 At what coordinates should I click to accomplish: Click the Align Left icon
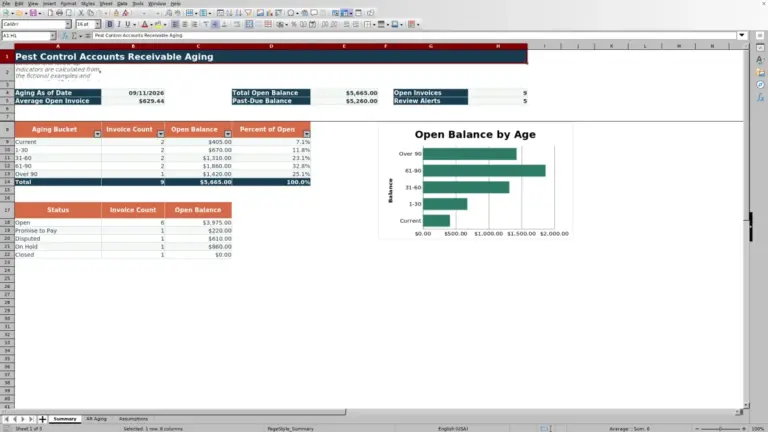point(175,24)
